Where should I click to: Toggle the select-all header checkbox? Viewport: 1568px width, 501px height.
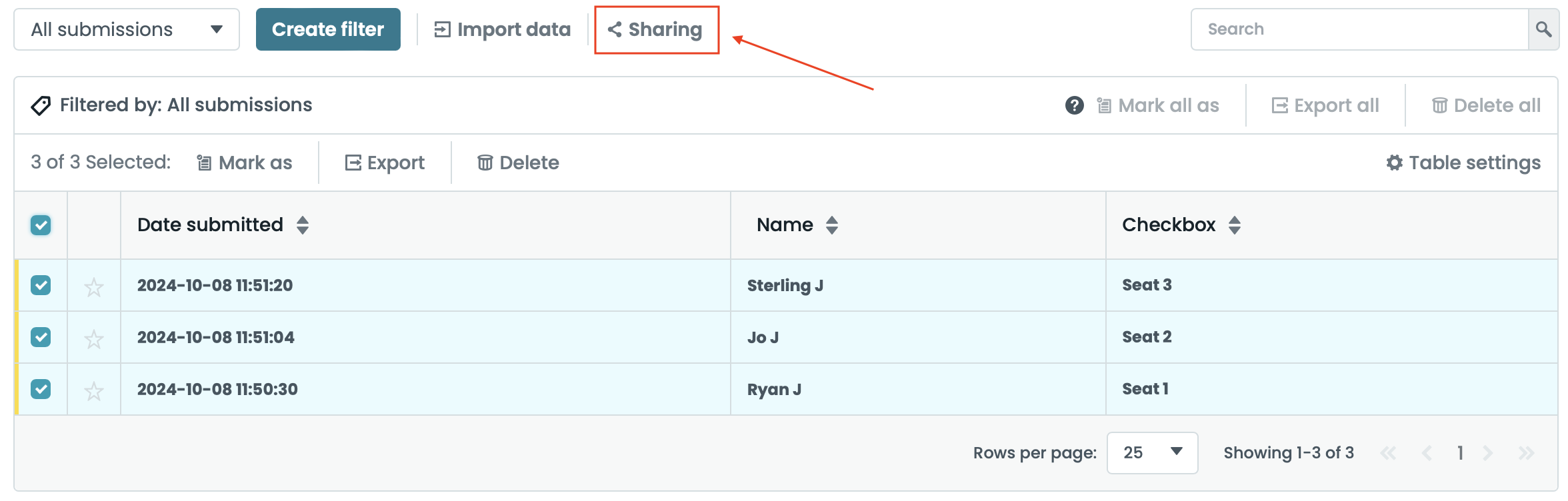click(41, 225)
